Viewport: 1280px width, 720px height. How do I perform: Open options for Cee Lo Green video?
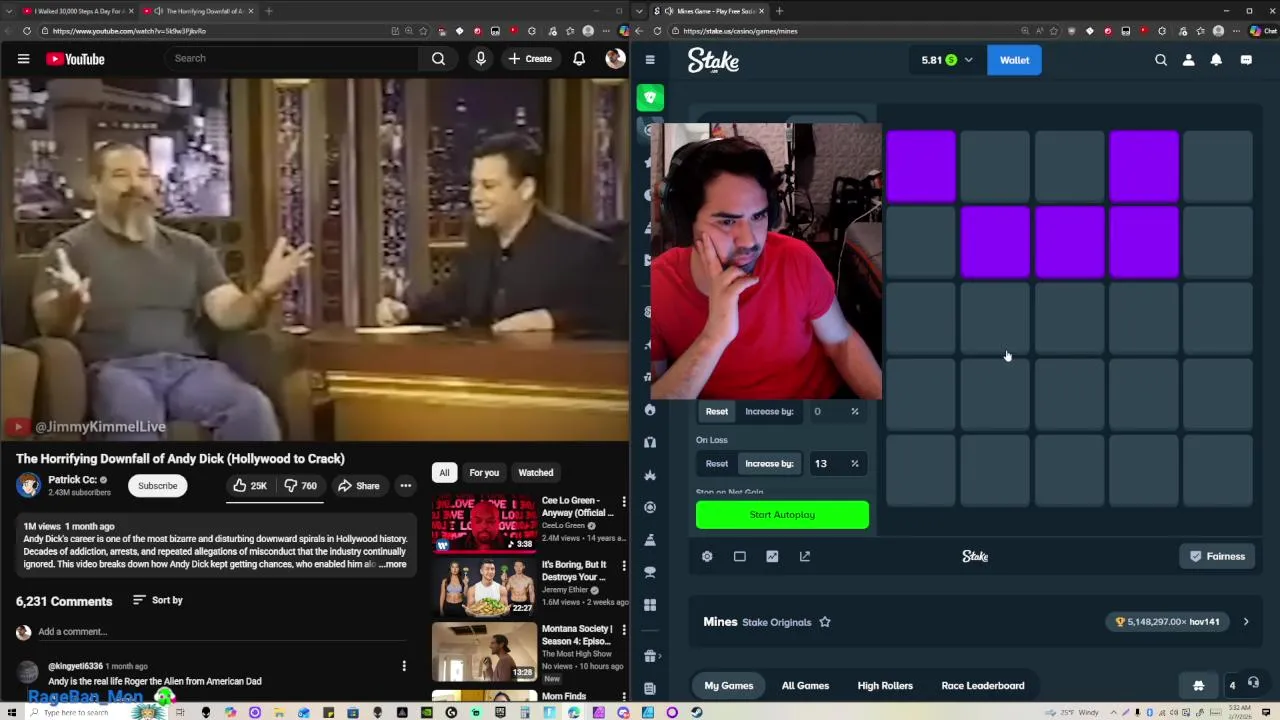pyautogui.click(x=624, y=501)
